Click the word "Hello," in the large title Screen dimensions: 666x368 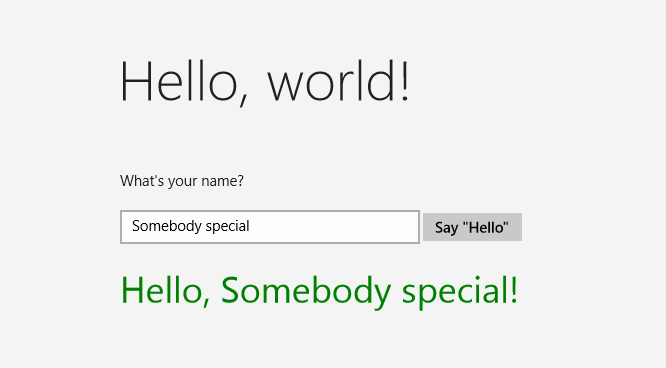pos(184,82)
